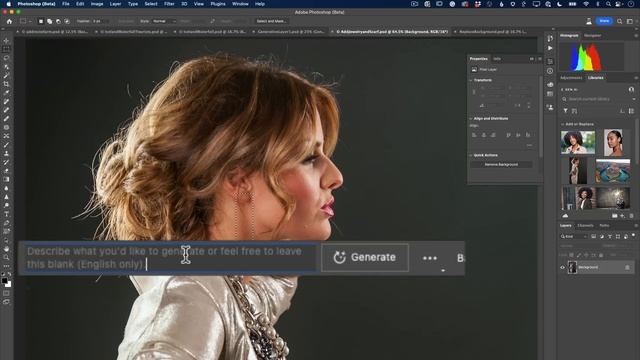Filter layers by smart object icon
The image size is (640, 360).
626,236
